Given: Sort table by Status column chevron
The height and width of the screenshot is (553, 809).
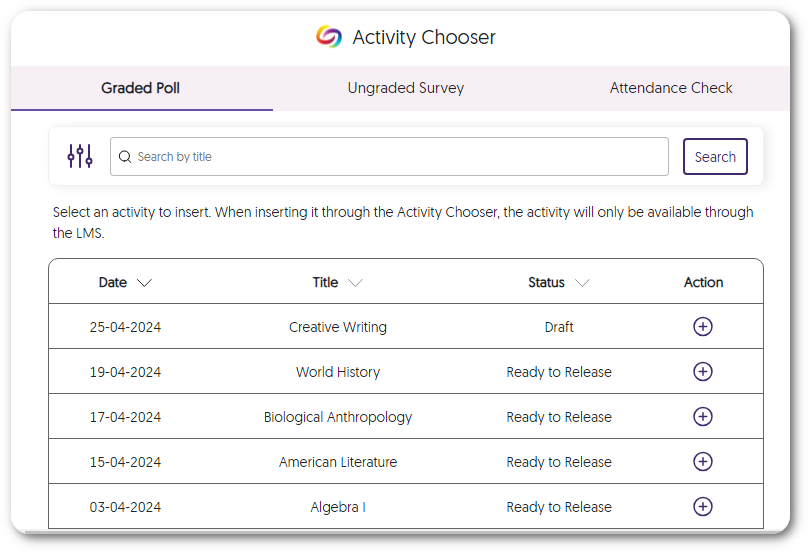Looking at the screenshot, I should pyautogui.click(x=582, y=283).
